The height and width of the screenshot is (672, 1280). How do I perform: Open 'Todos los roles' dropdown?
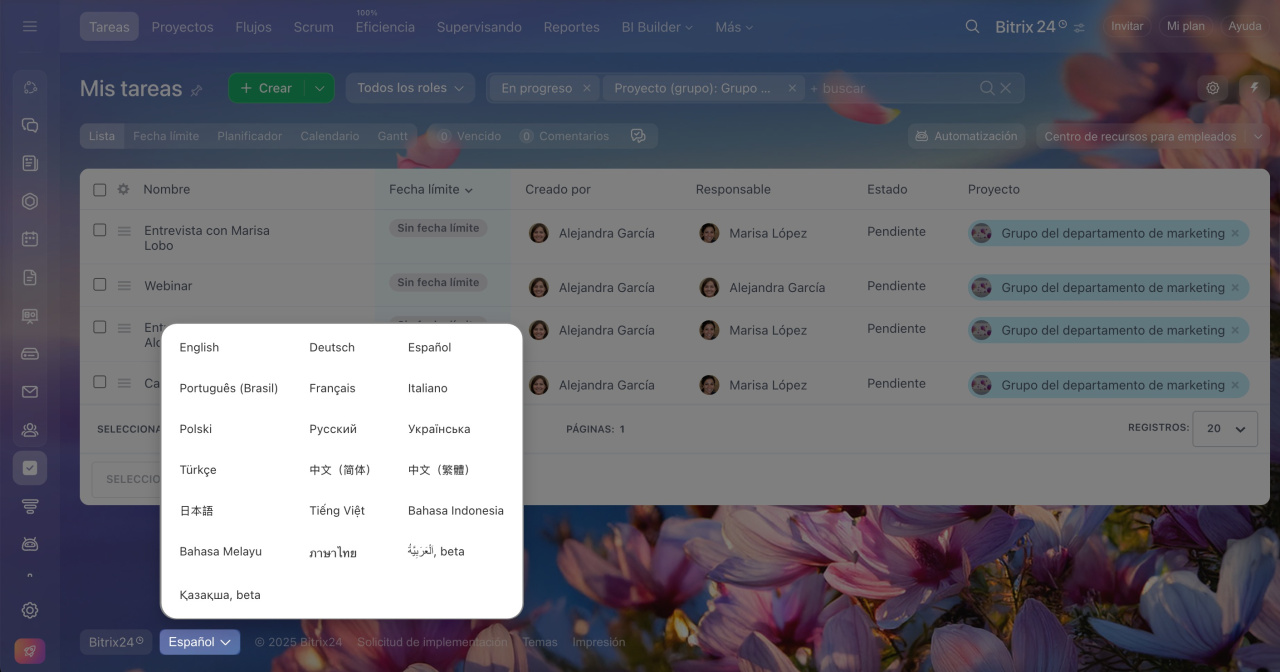[x=410, y=88]
